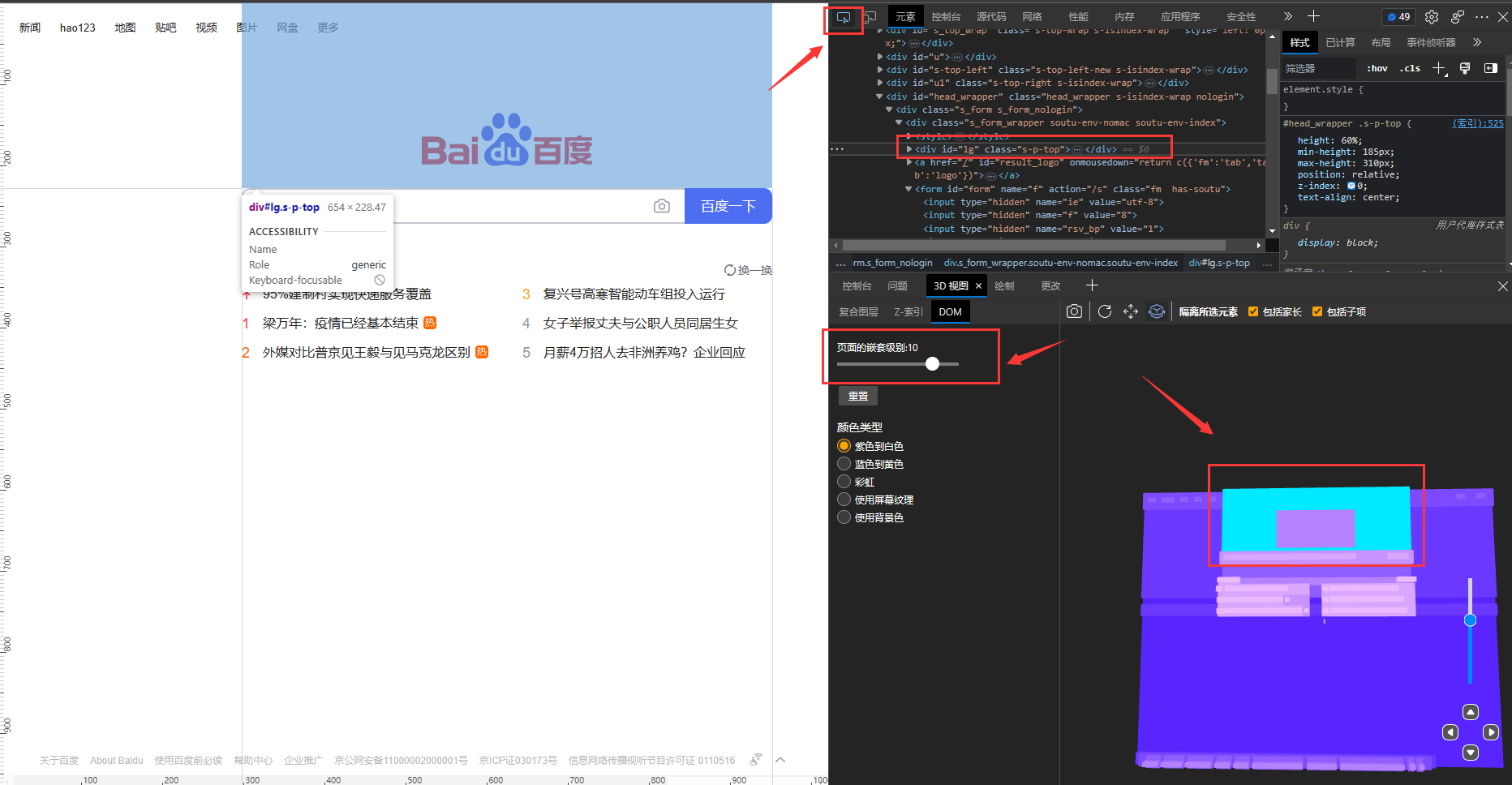Collapse the div class="s_form s_form_nologin" node
This screenshot has width=1512, height=785.
coord(890,109)
